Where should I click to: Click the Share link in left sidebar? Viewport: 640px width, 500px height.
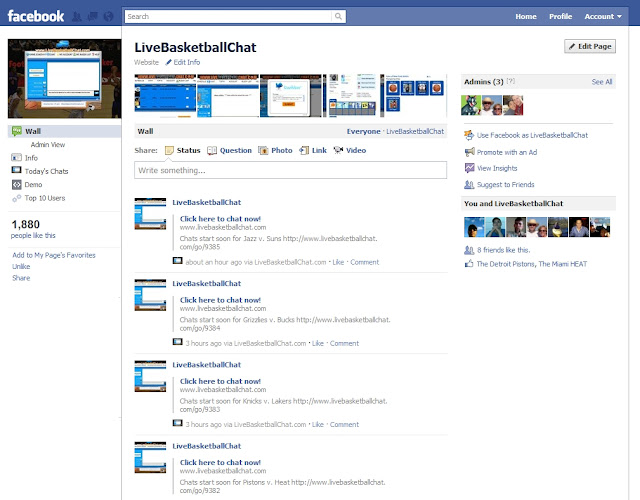tap(21, 278)
